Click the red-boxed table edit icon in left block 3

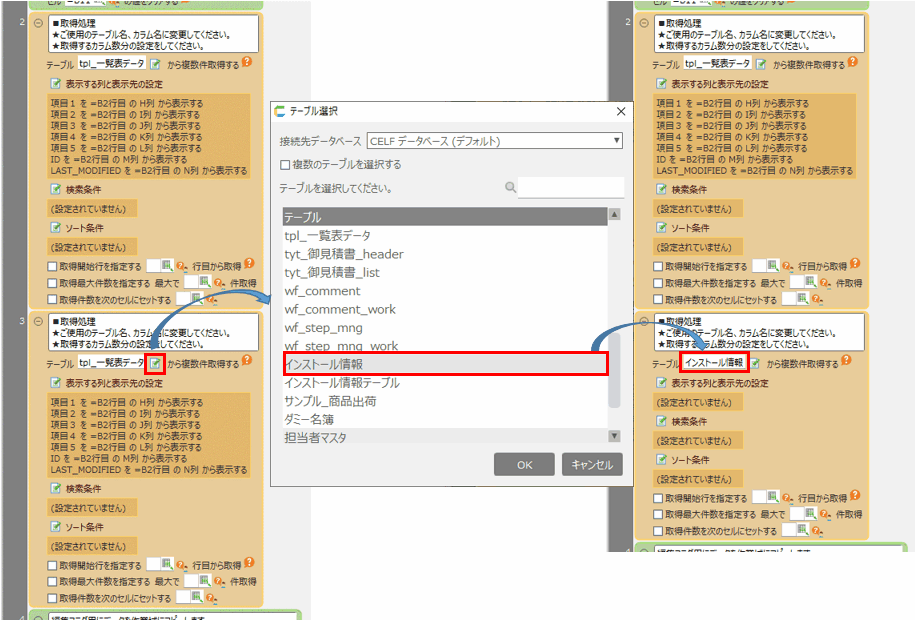[x=155, y=363]
